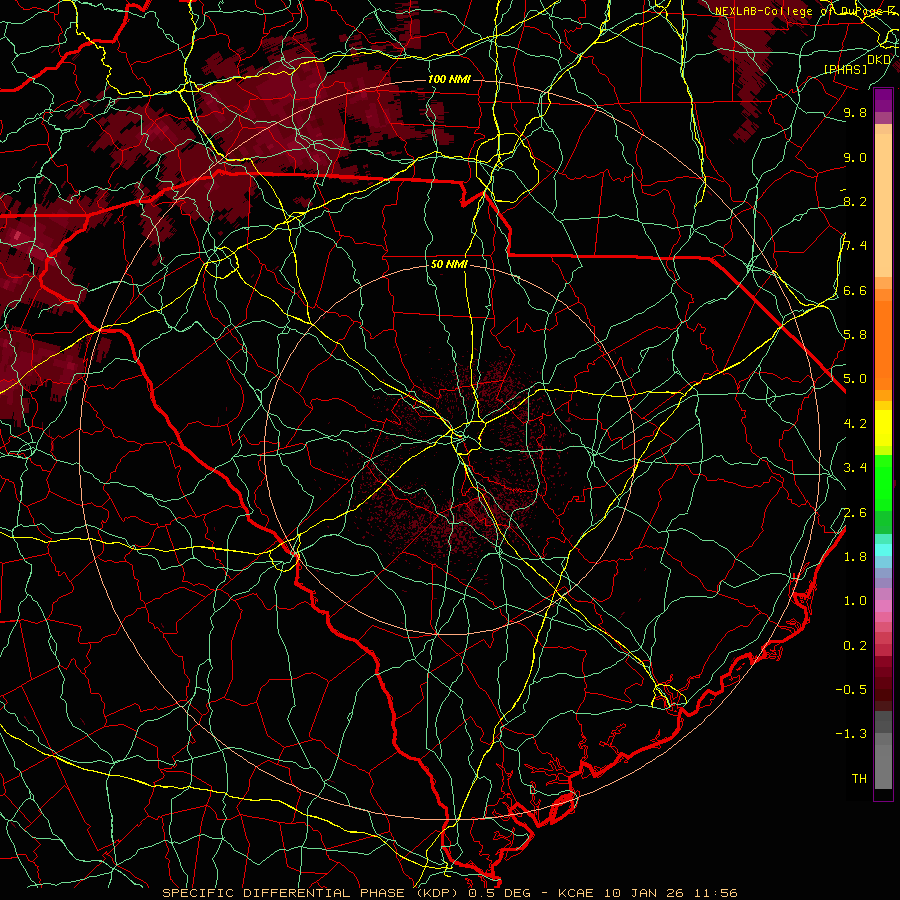This screenshot has height=900, width=900.
Task: Pick the cyan segment of the color bar
Action: pos(883,550)
